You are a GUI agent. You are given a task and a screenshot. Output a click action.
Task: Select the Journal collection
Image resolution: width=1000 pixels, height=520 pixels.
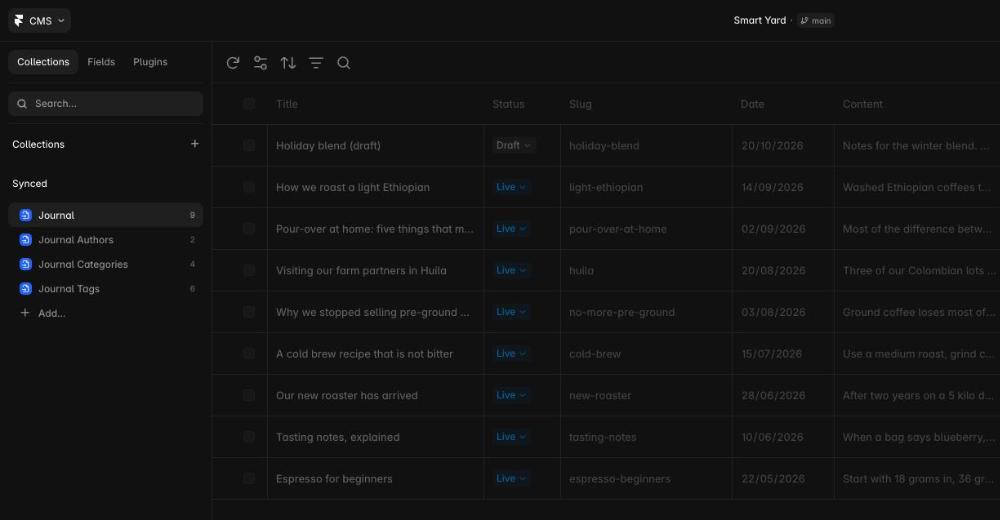(106, 215)
